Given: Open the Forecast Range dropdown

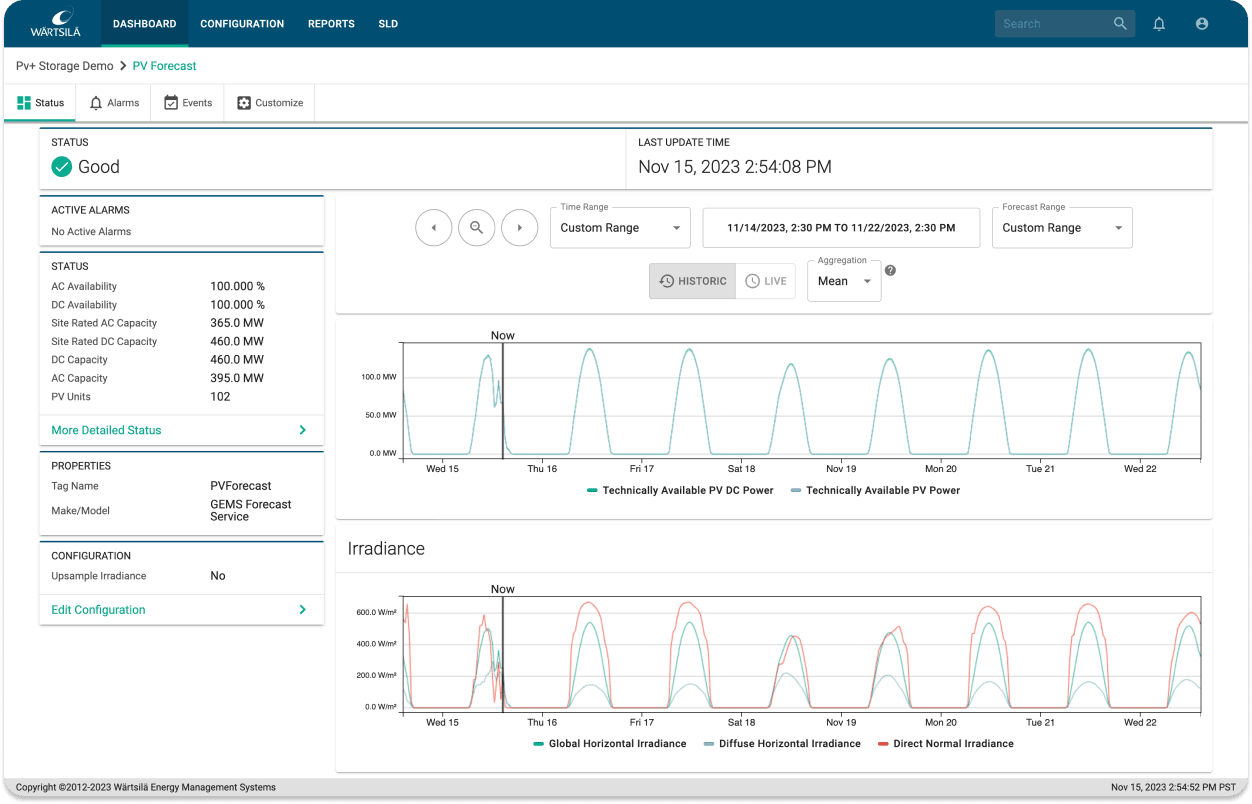Looking at the screenshot, I should (1062, 227).
